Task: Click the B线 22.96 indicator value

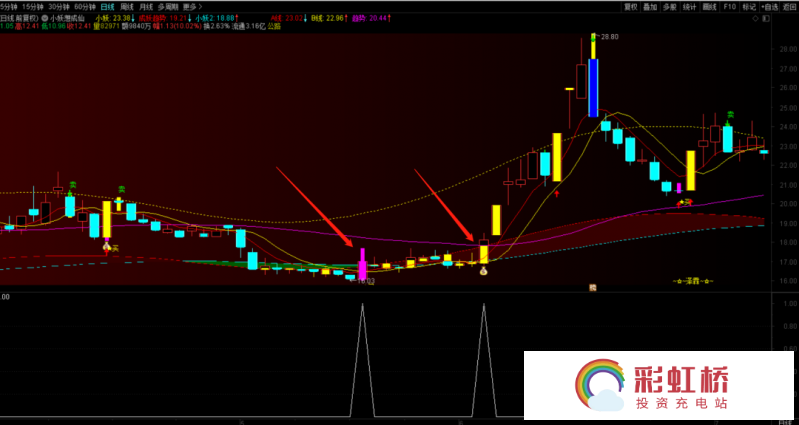Action: 329,18
